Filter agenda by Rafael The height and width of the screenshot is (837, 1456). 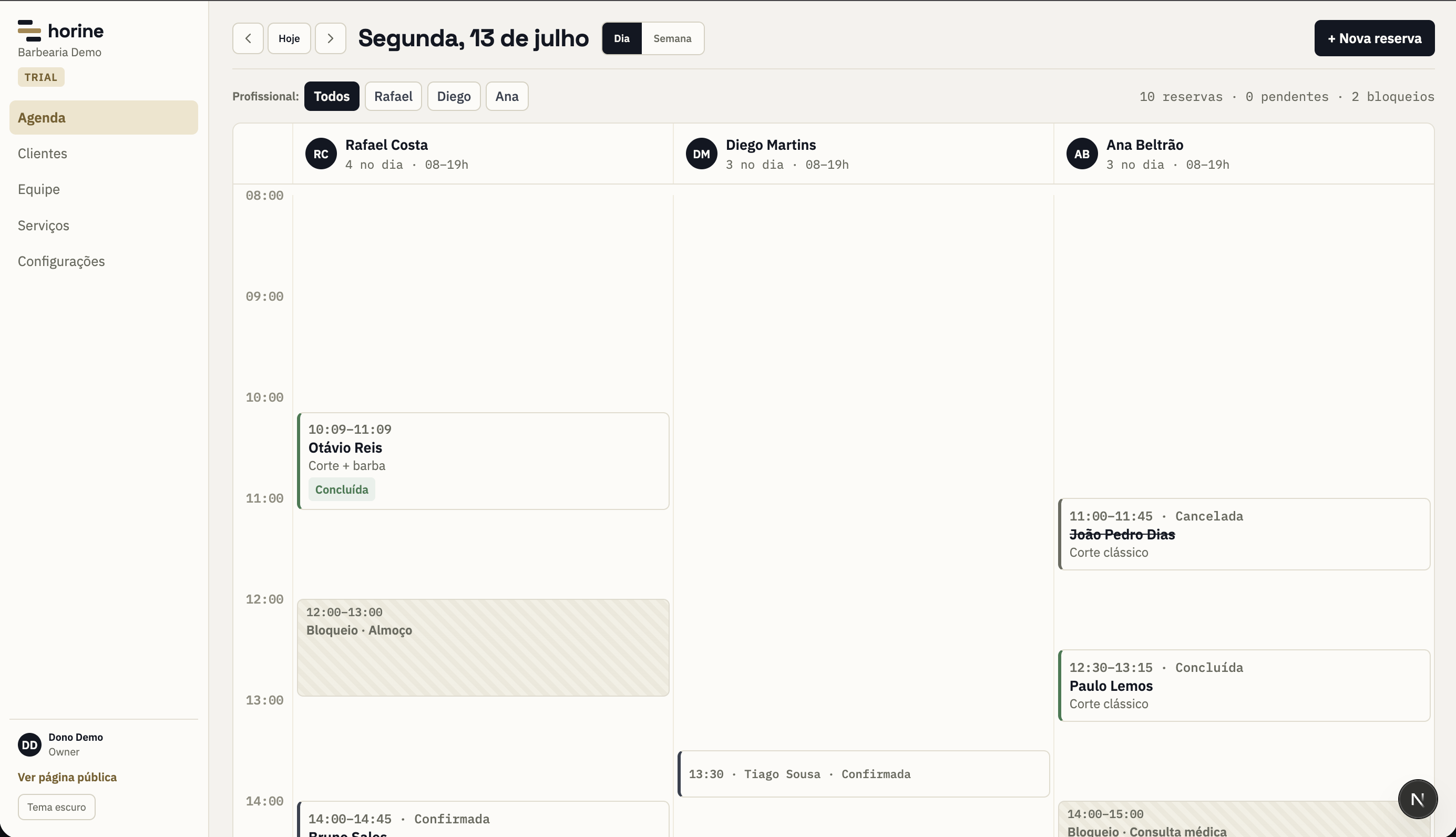[393, 96]
